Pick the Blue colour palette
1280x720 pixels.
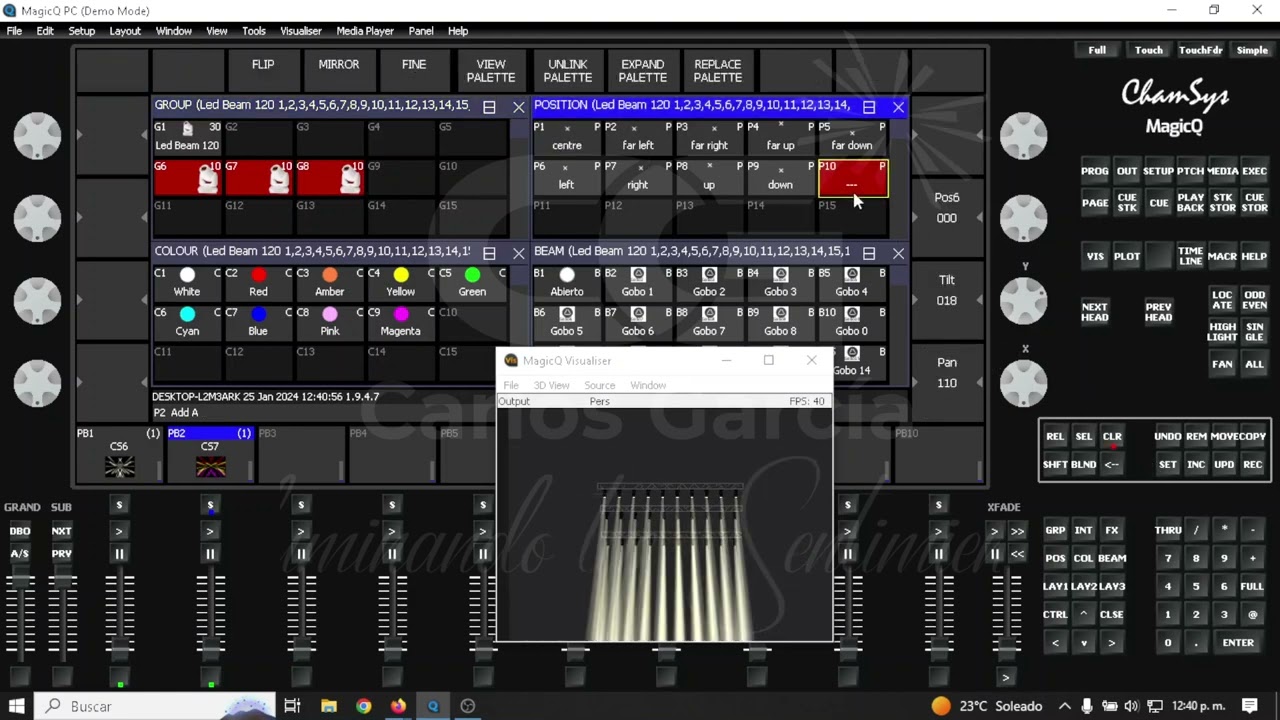click(258, 321)
